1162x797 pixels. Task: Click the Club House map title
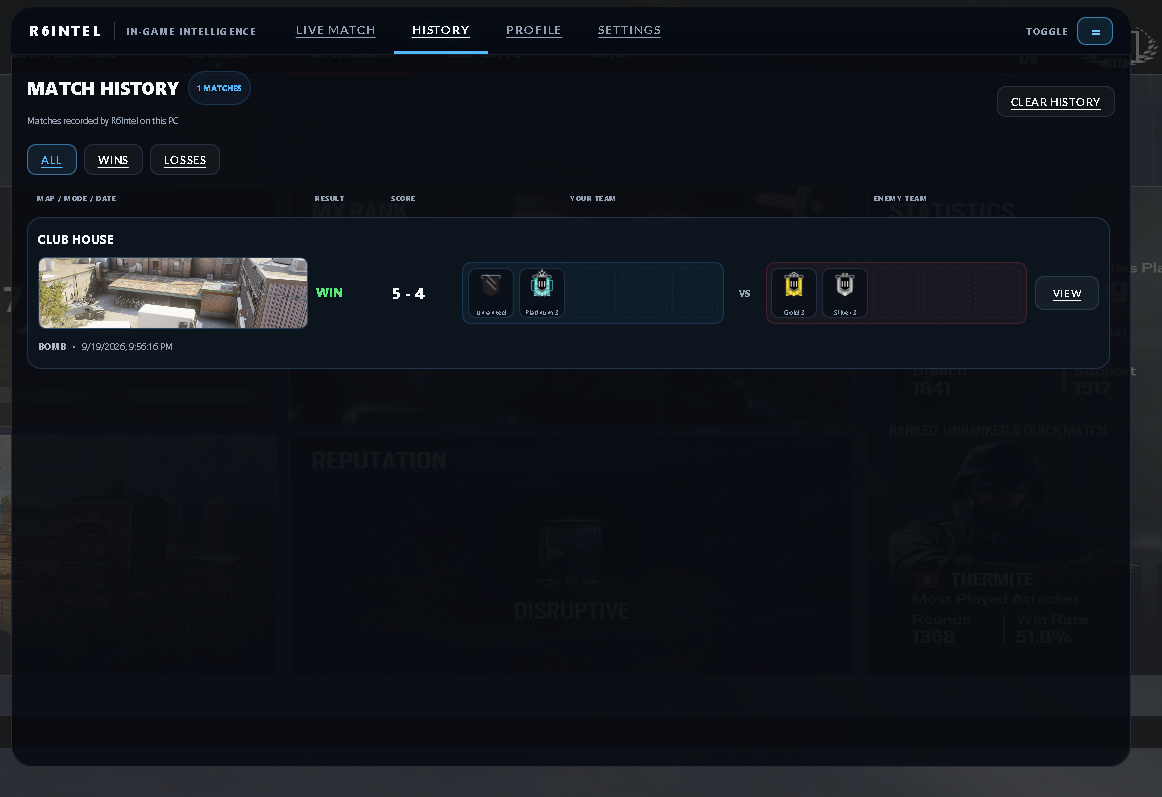(76, 239)
